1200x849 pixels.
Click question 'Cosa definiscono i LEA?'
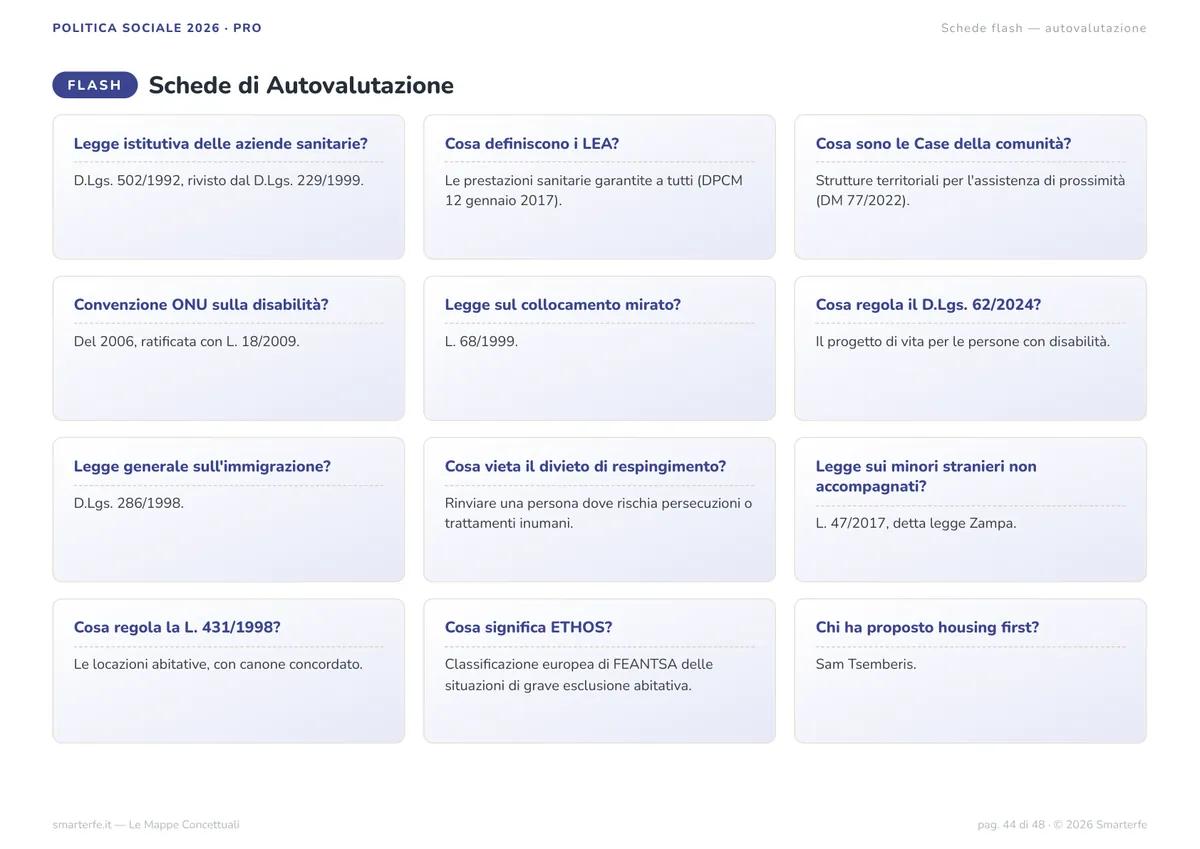click(532, 143)
